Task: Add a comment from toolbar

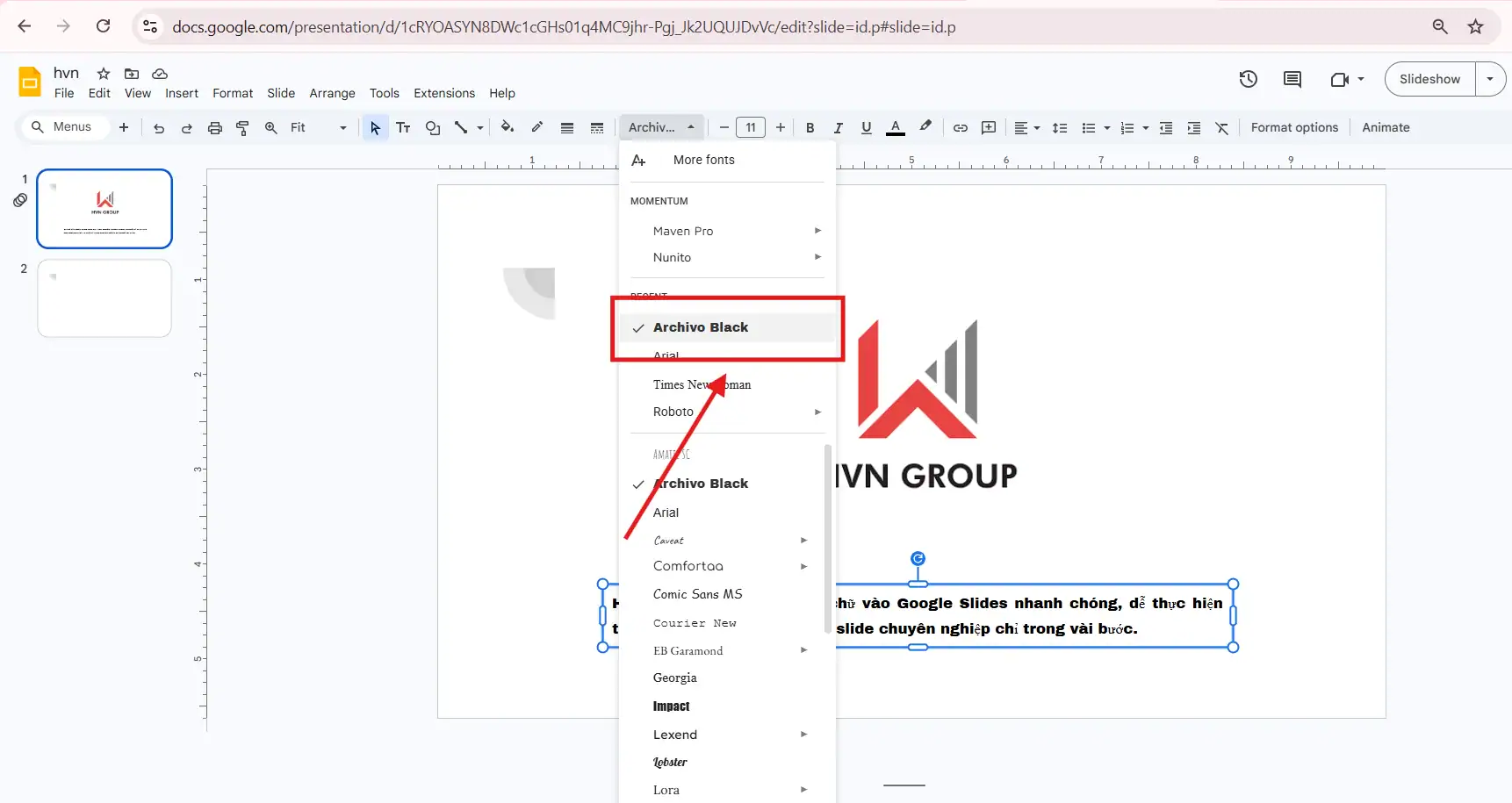Action: [x=989, y=128]
